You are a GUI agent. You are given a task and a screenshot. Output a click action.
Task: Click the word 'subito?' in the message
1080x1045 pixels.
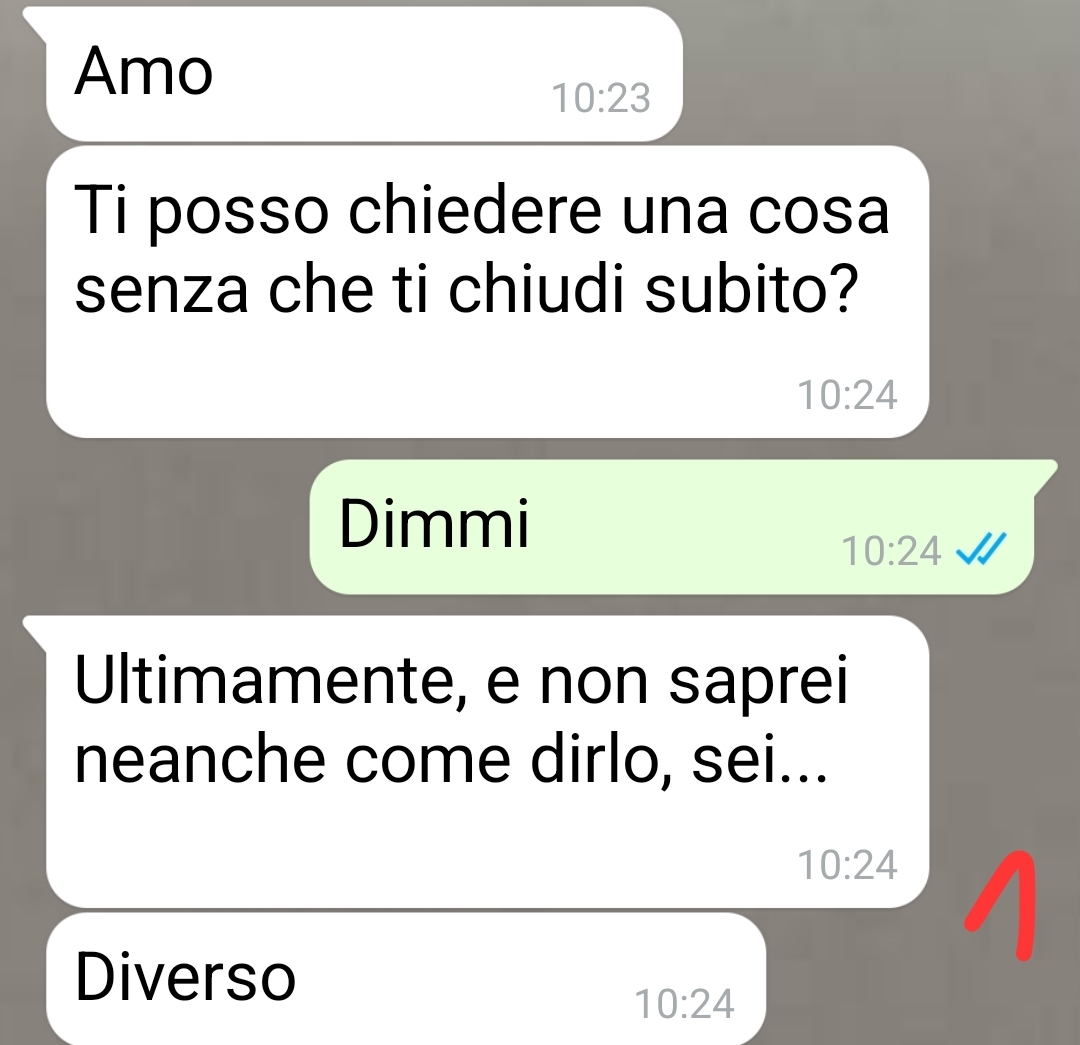[x=751, y=288]
